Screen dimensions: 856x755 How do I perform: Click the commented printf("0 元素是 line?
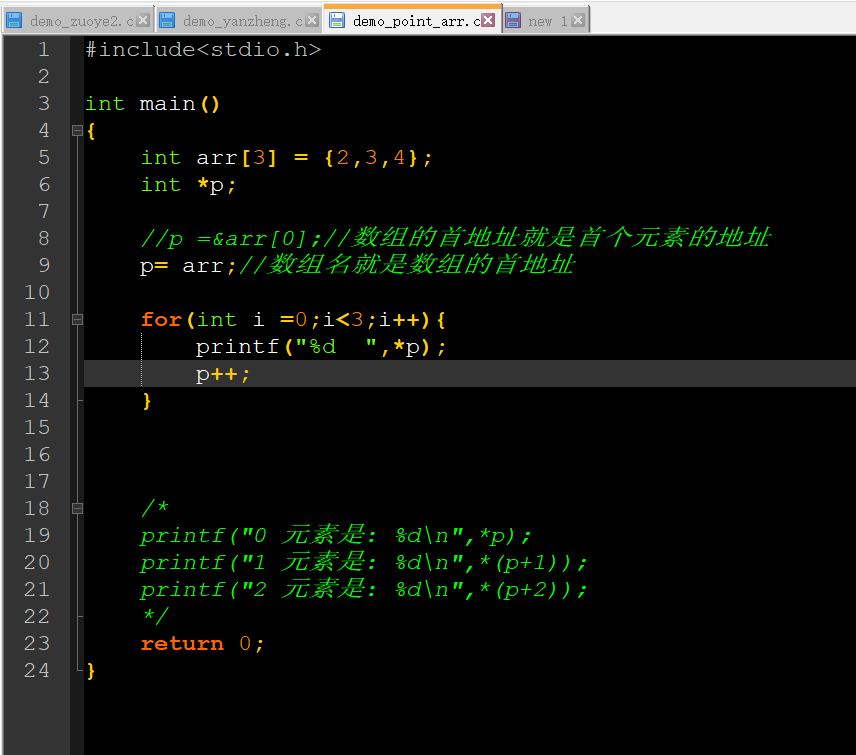[x=336, y=536]
